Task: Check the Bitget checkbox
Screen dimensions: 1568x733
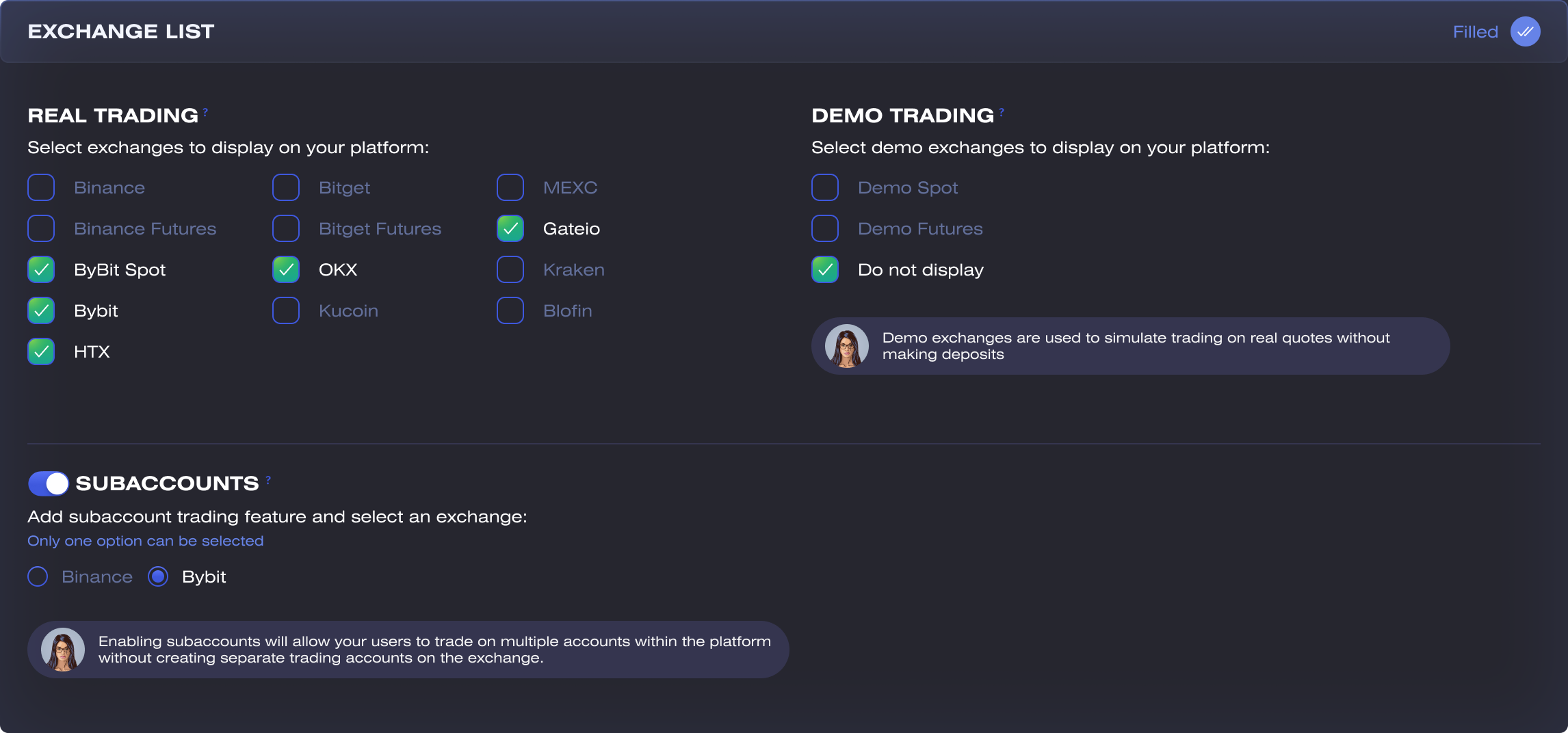Action: (x=286, y=187)
